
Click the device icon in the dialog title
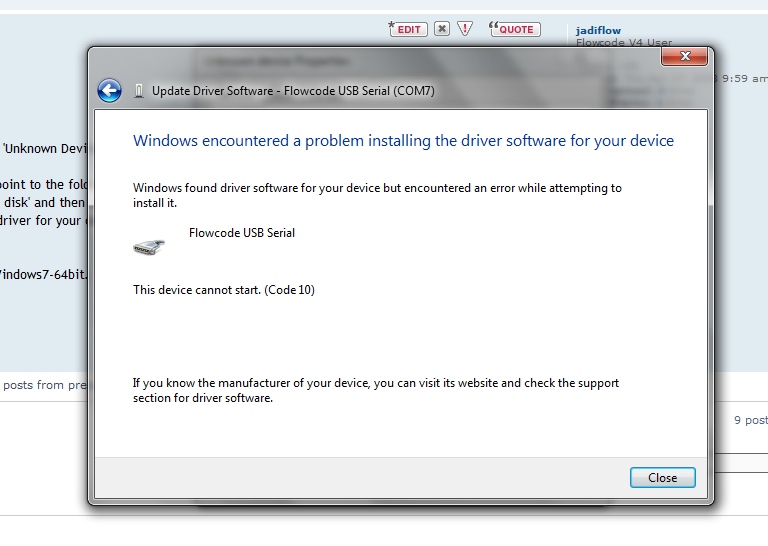[x=139, y=91]
